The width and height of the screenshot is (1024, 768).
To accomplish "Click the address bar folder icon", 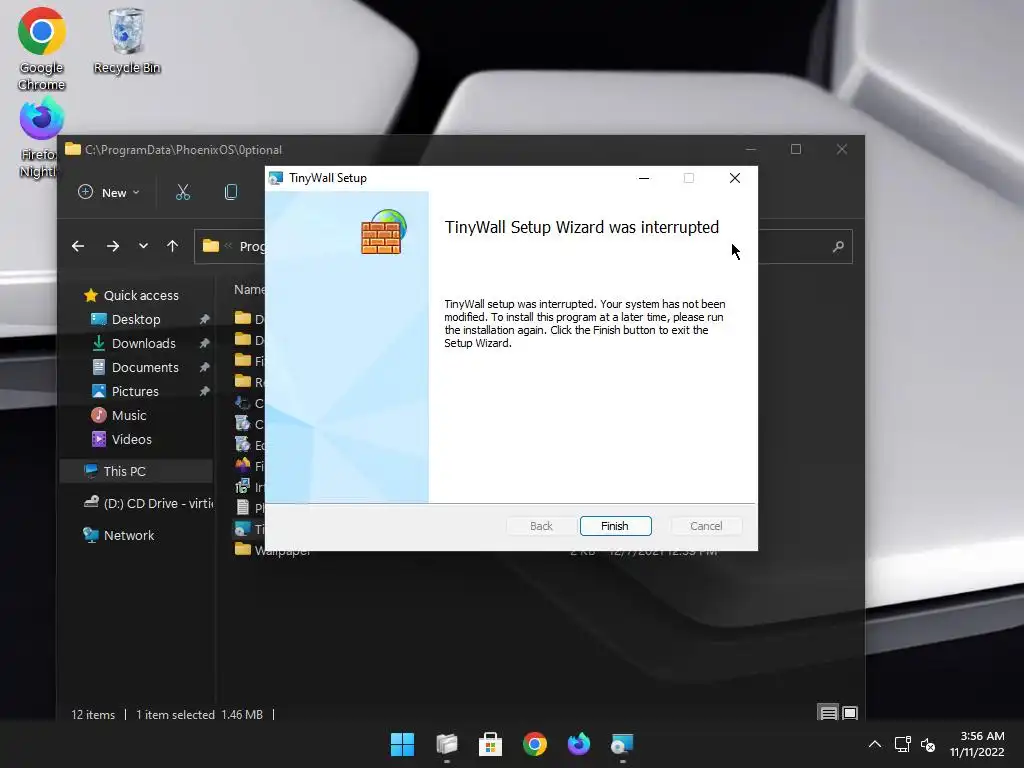I will [x=210, y=246].
